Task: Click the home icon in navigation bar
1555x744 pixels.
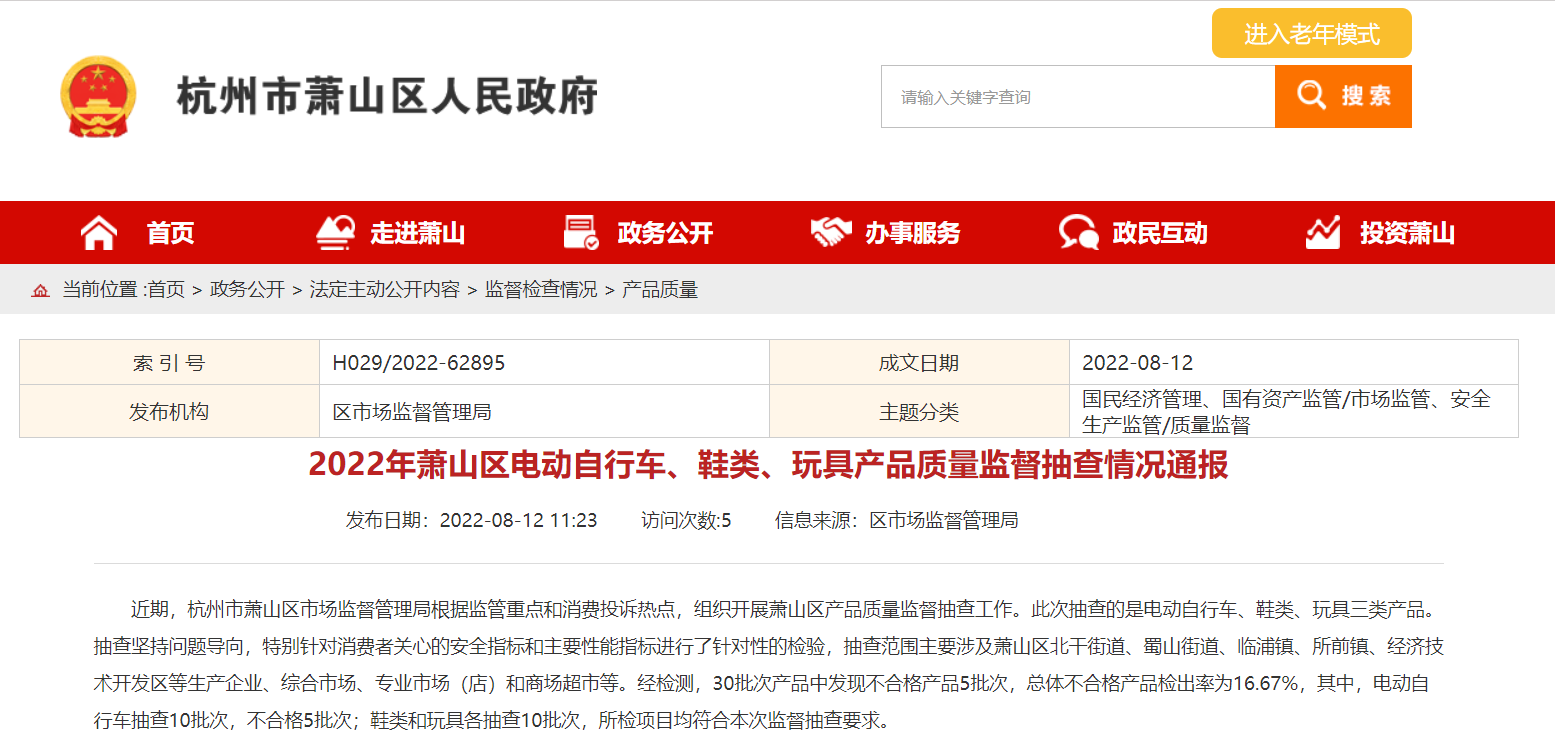Action: [99, 233]
